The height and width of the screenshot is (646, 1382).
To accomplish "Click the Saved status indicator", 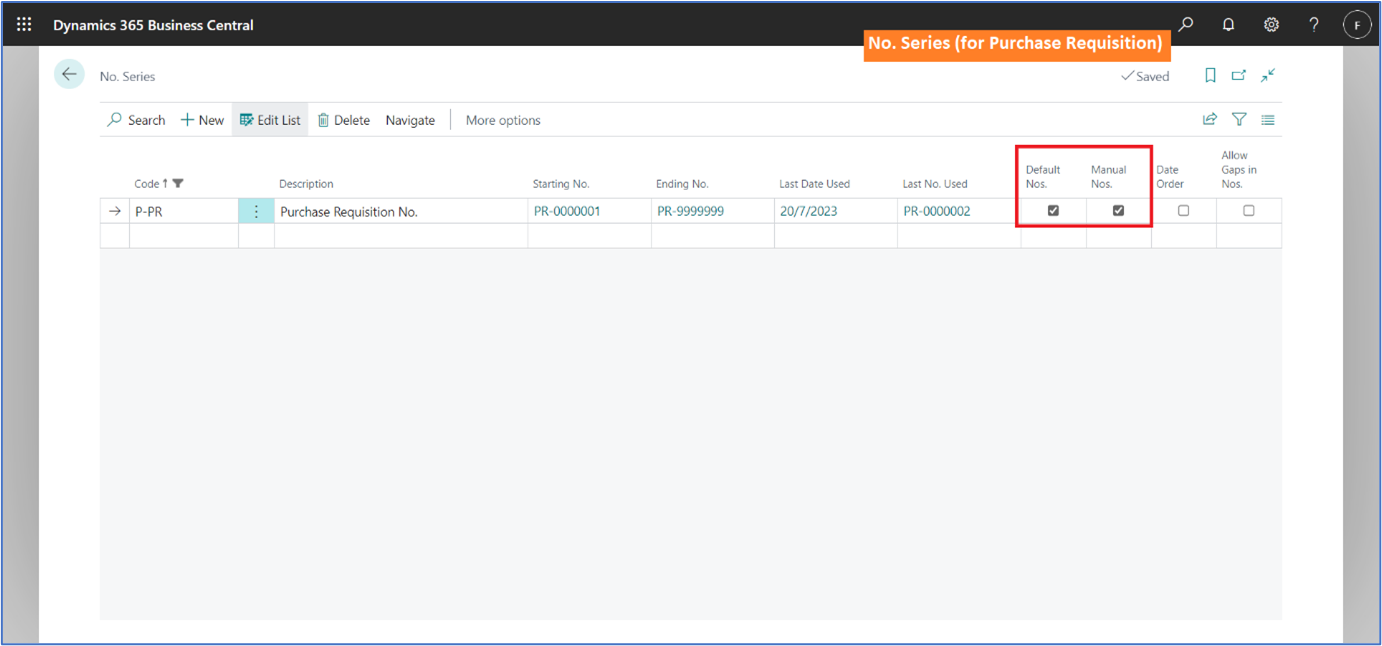I will coord(1145,76).
